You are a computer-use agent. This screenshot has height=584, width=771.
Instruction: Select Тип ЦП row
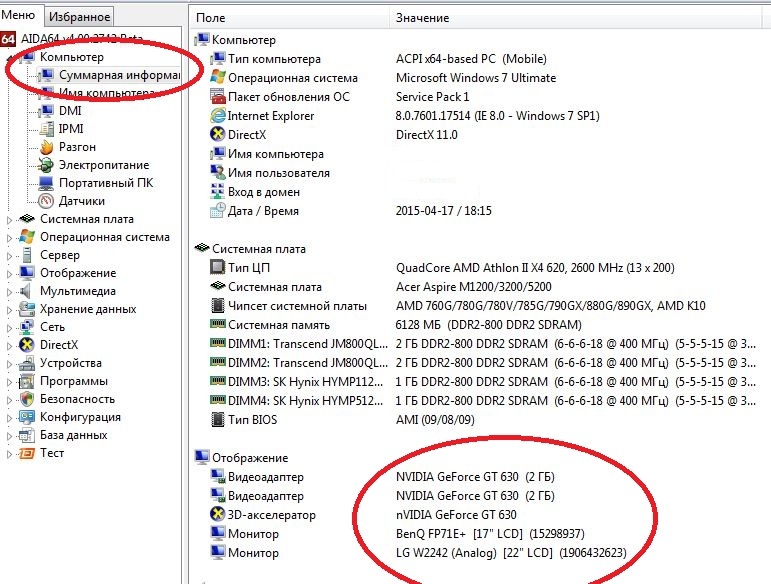pos(479,268)
